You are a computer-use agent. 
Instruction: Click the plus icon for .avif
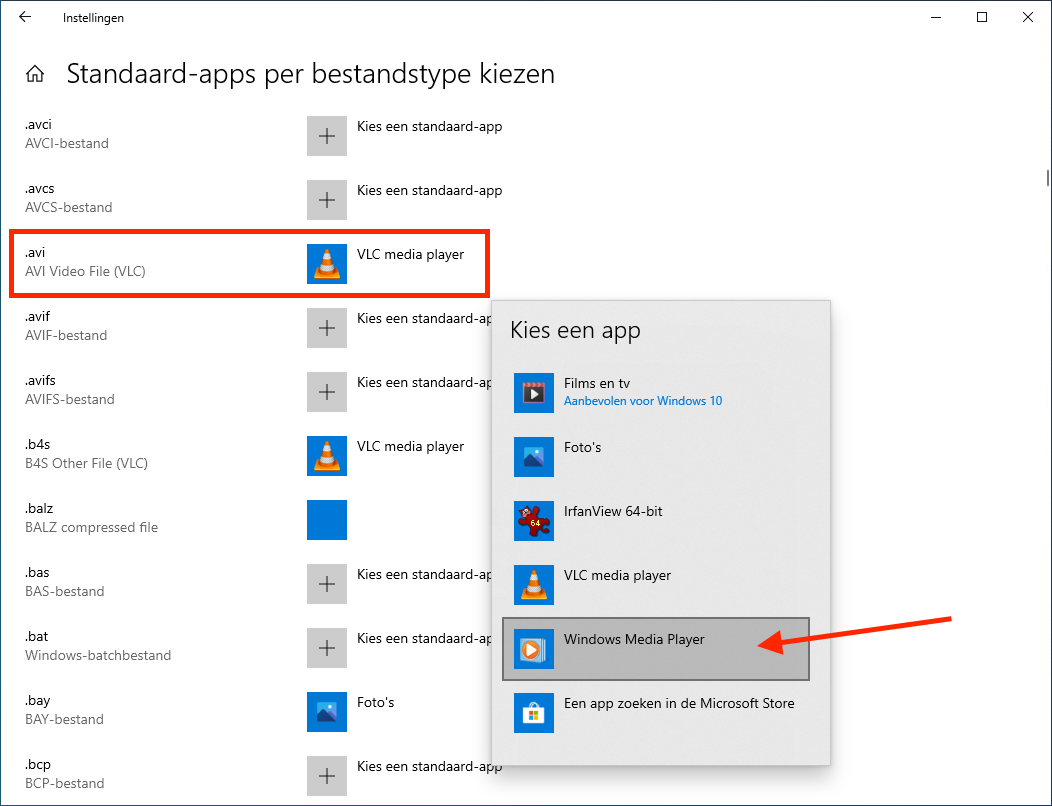tap(326, 328)
